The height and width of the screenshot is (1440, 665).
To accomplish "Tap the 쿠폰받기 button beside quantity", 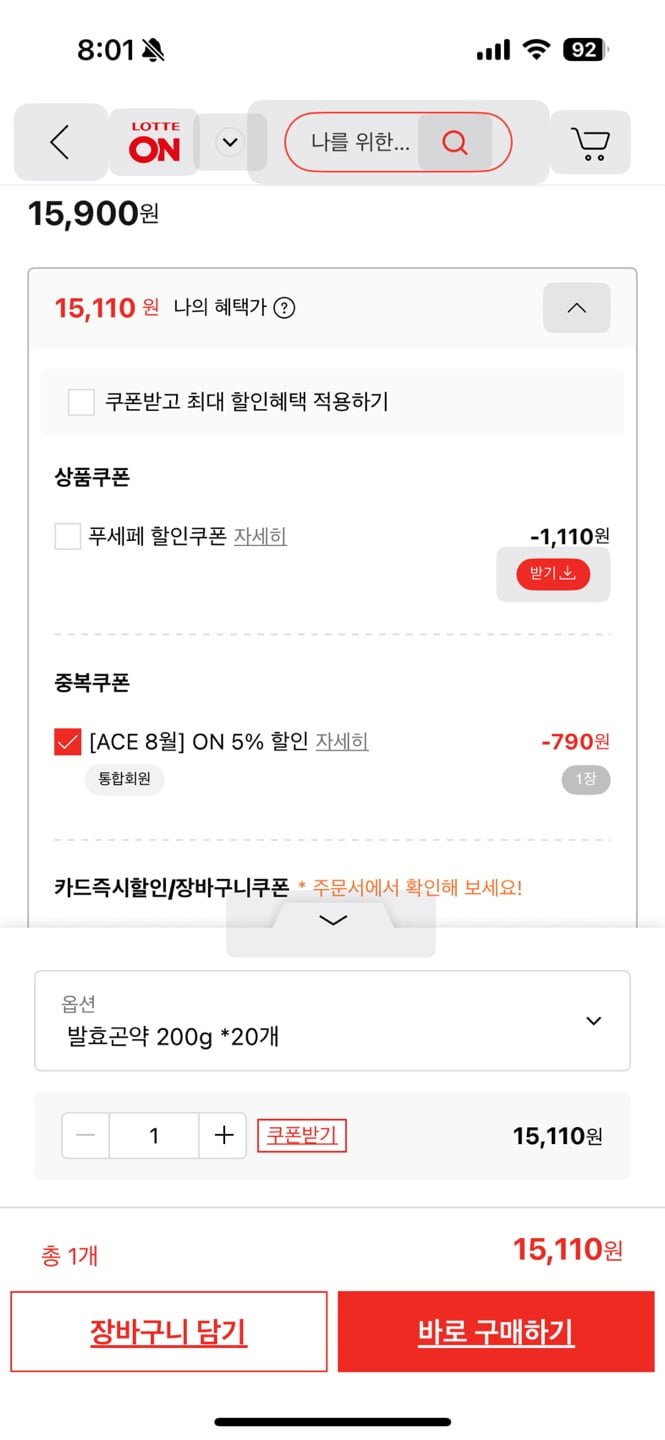I will (x=302, y=1135).
